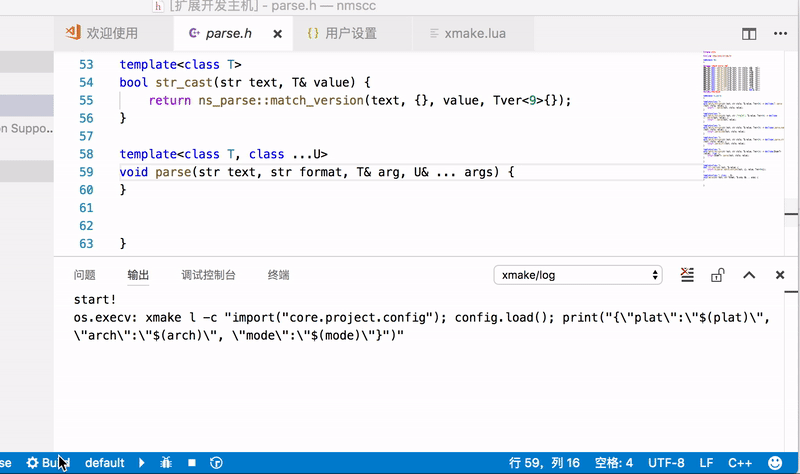Toggle output scroll lock

point(717,275)
